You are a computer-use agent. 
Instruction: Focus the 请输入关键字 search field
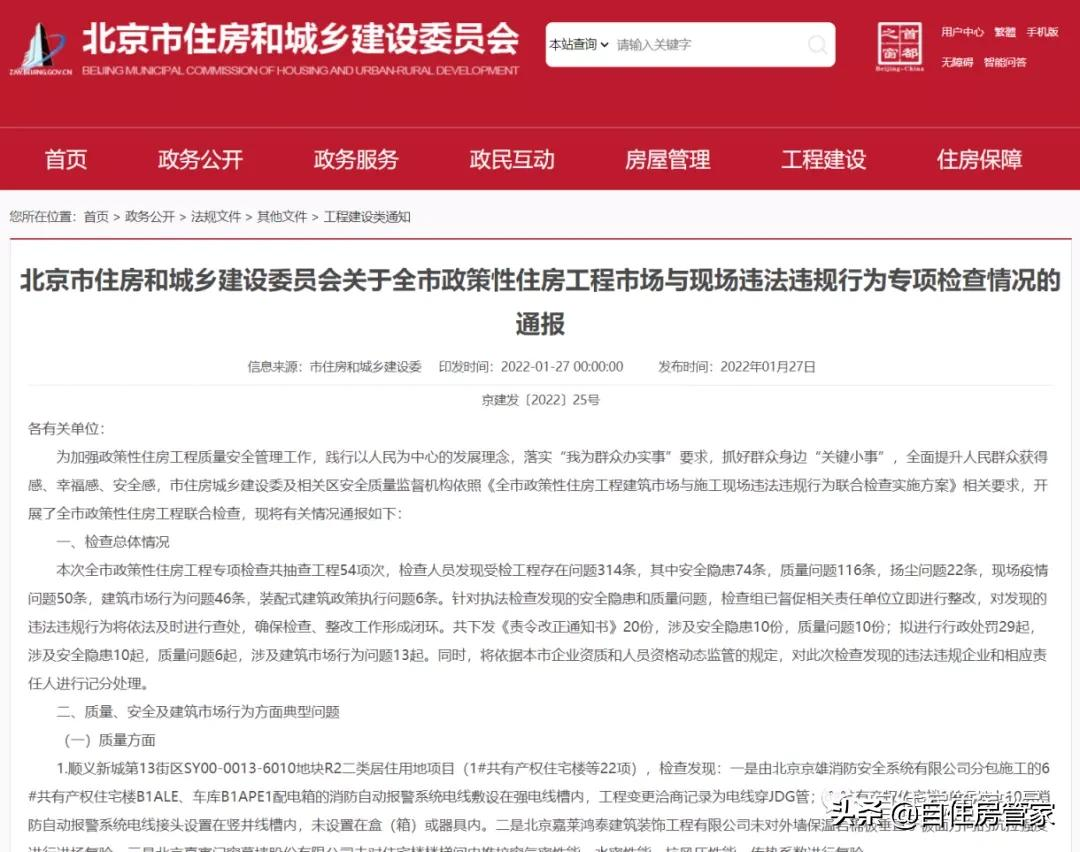click(x=709, y=45)
